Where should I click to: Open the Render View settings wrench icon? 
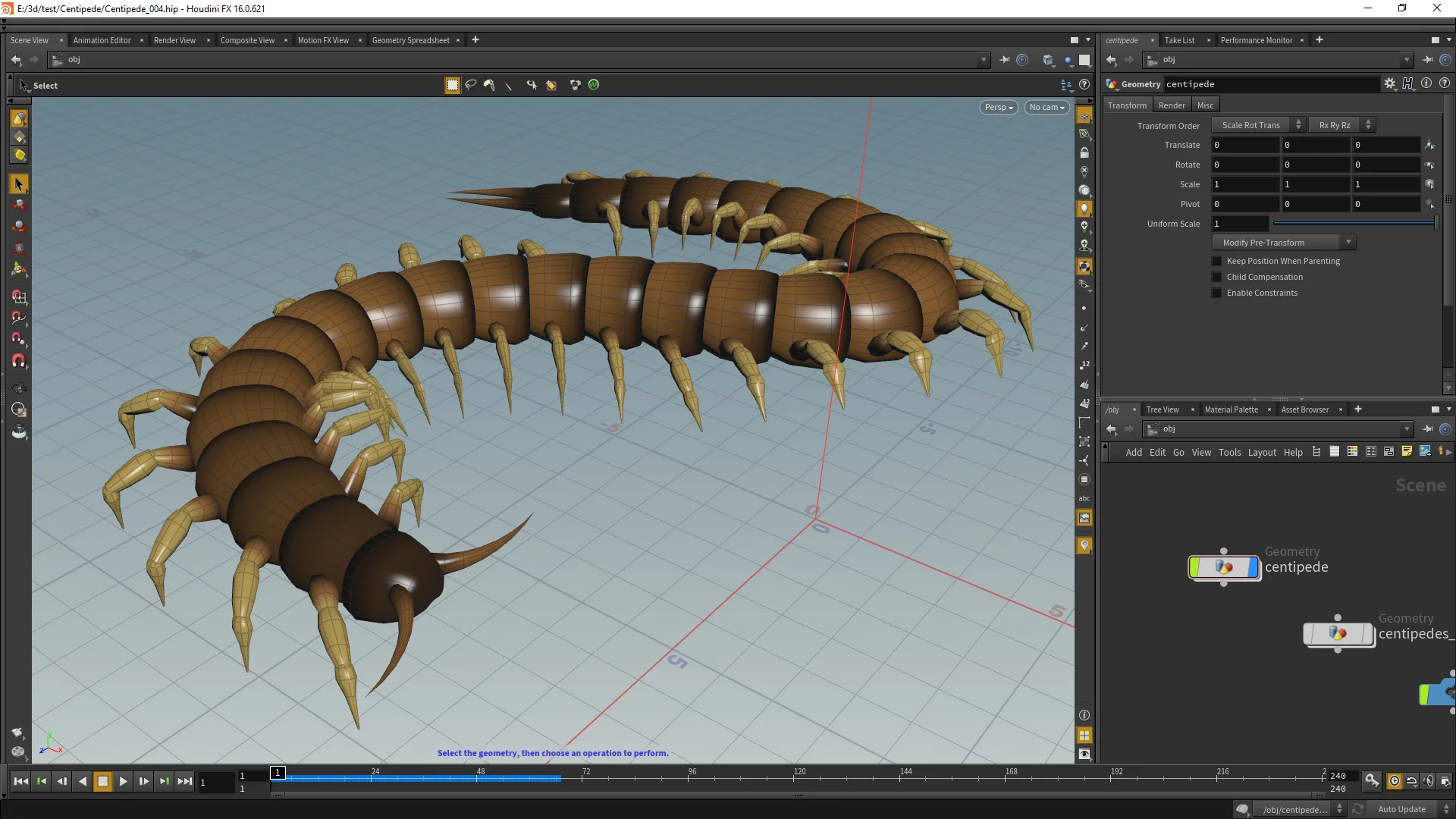[x=1390, y=83]
